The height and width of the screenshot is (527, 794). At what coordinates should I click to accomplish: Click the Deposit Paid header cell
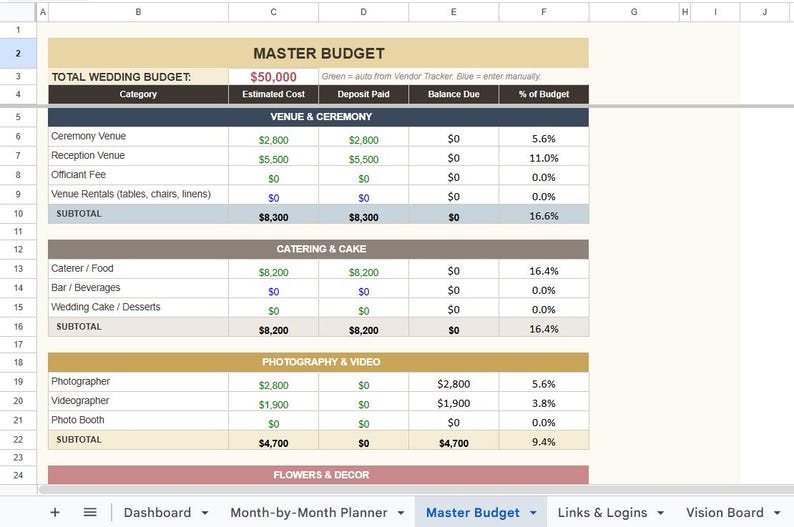click(364, 94)
